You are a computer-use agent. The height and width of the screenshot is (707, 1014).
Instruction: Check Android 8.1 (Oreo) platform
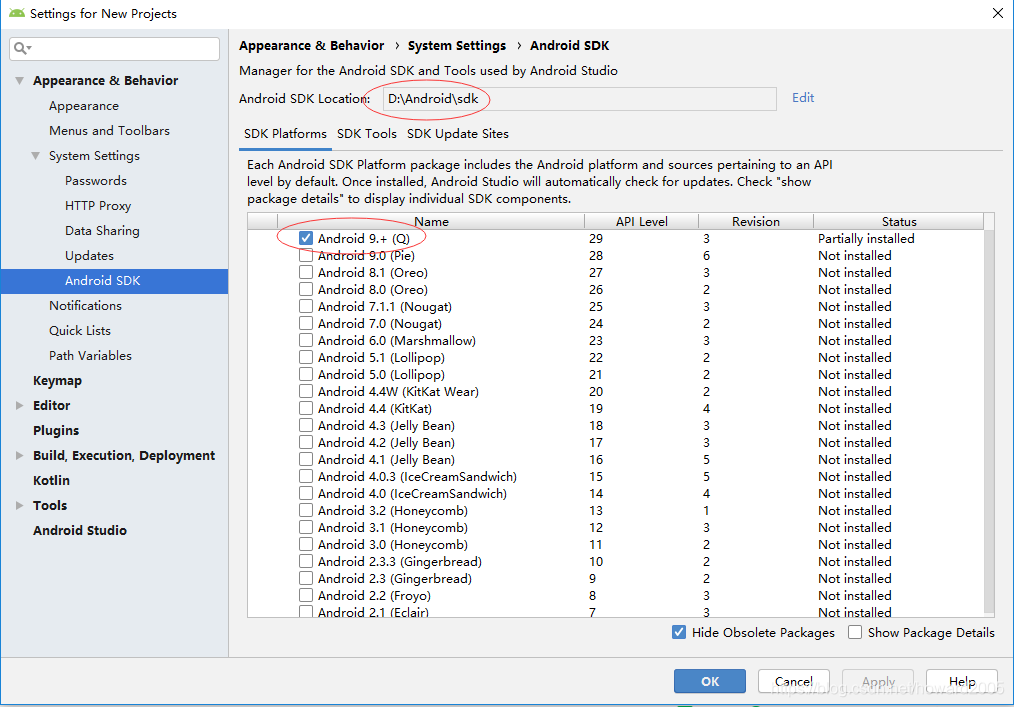[x=306, y=272]
